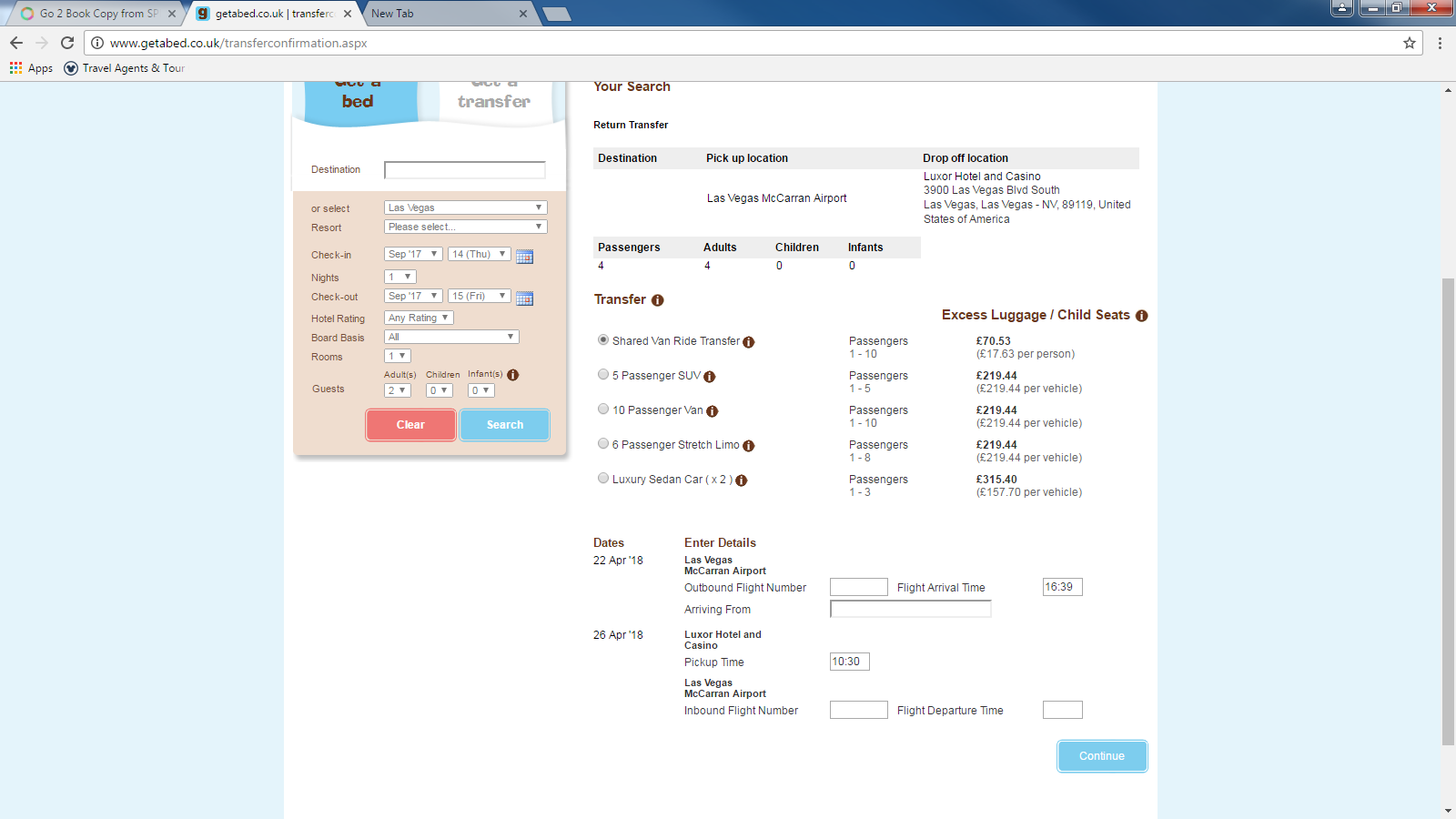Click the Flight Arrival Time field

click(x=1063, y=587)
